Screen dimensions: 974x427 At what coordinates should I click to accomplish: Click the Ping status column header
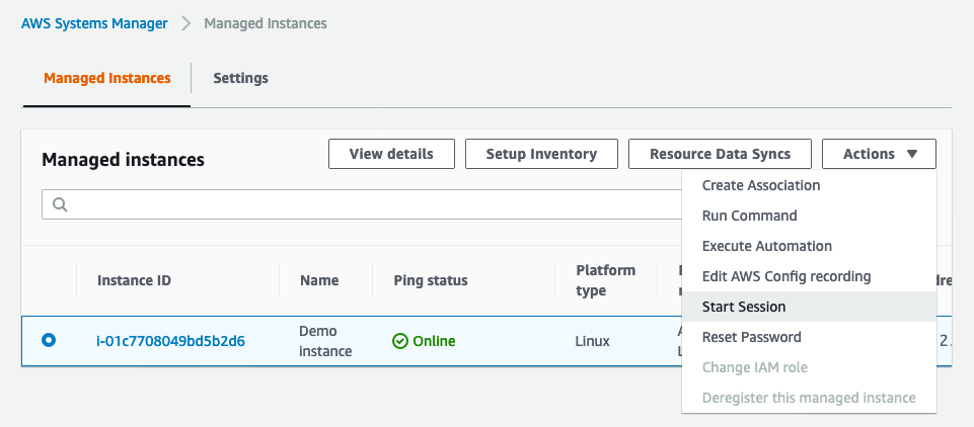coord(431,280)
